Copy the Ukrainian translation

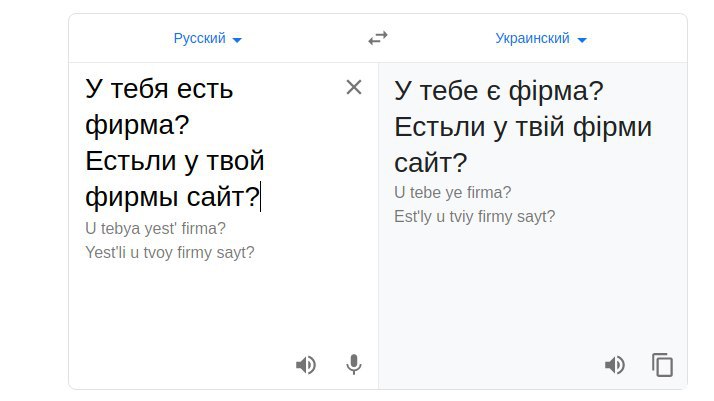[x=662, y=365]
